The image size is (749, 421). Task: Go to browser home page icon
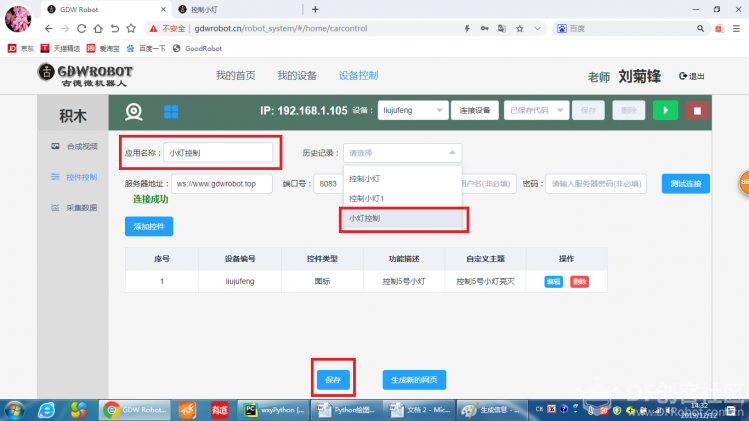coord(98,29)
